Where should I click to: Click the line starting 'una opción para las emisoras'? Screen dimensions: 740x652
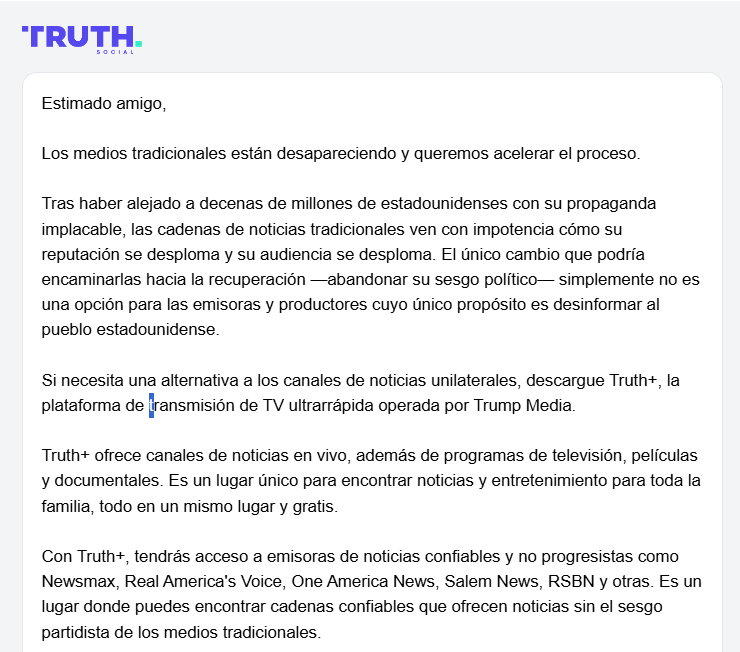tap(350, 304)
